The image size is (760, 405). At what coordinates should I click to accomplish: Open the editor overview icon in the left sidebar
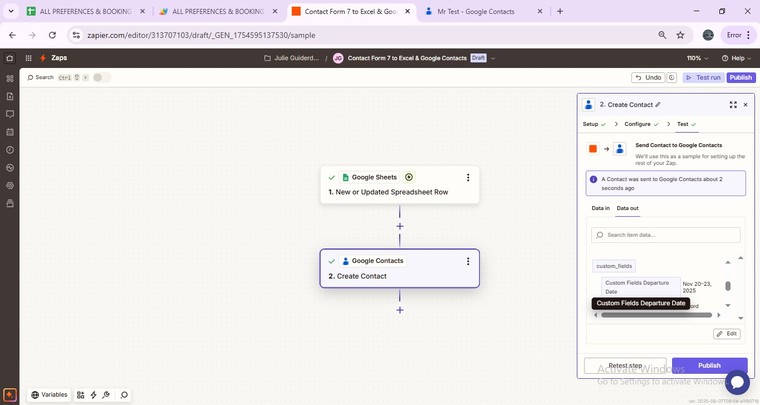pyautogui.click(x=10, y=78)
